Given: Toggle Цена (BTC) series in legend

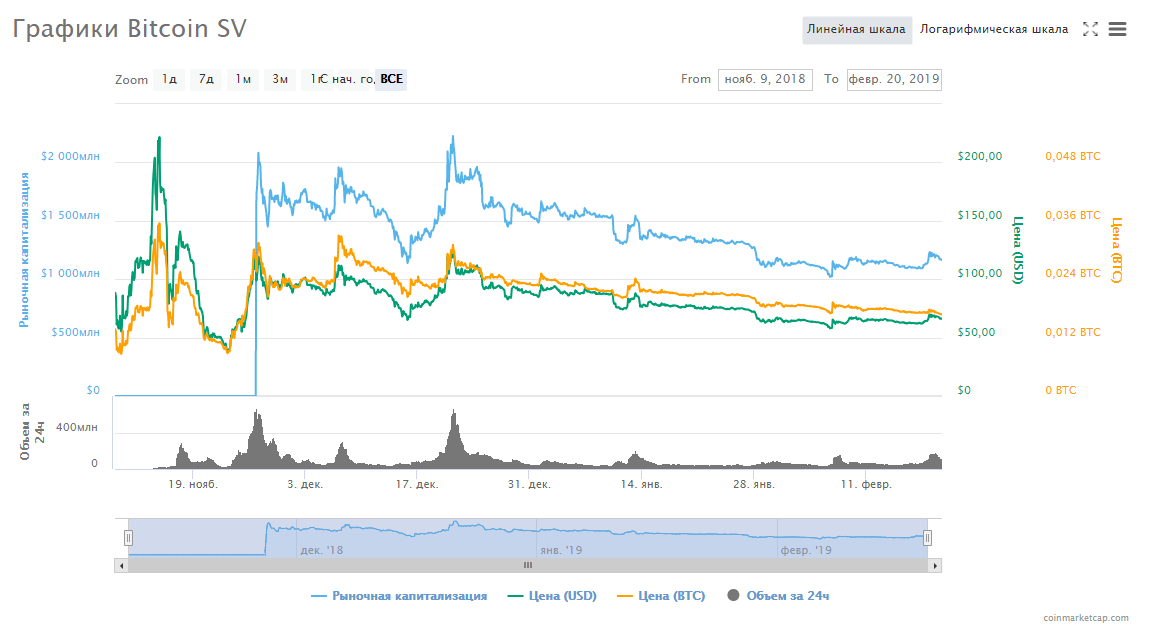Looking at the screenshot, I should (x=661, y=596).
